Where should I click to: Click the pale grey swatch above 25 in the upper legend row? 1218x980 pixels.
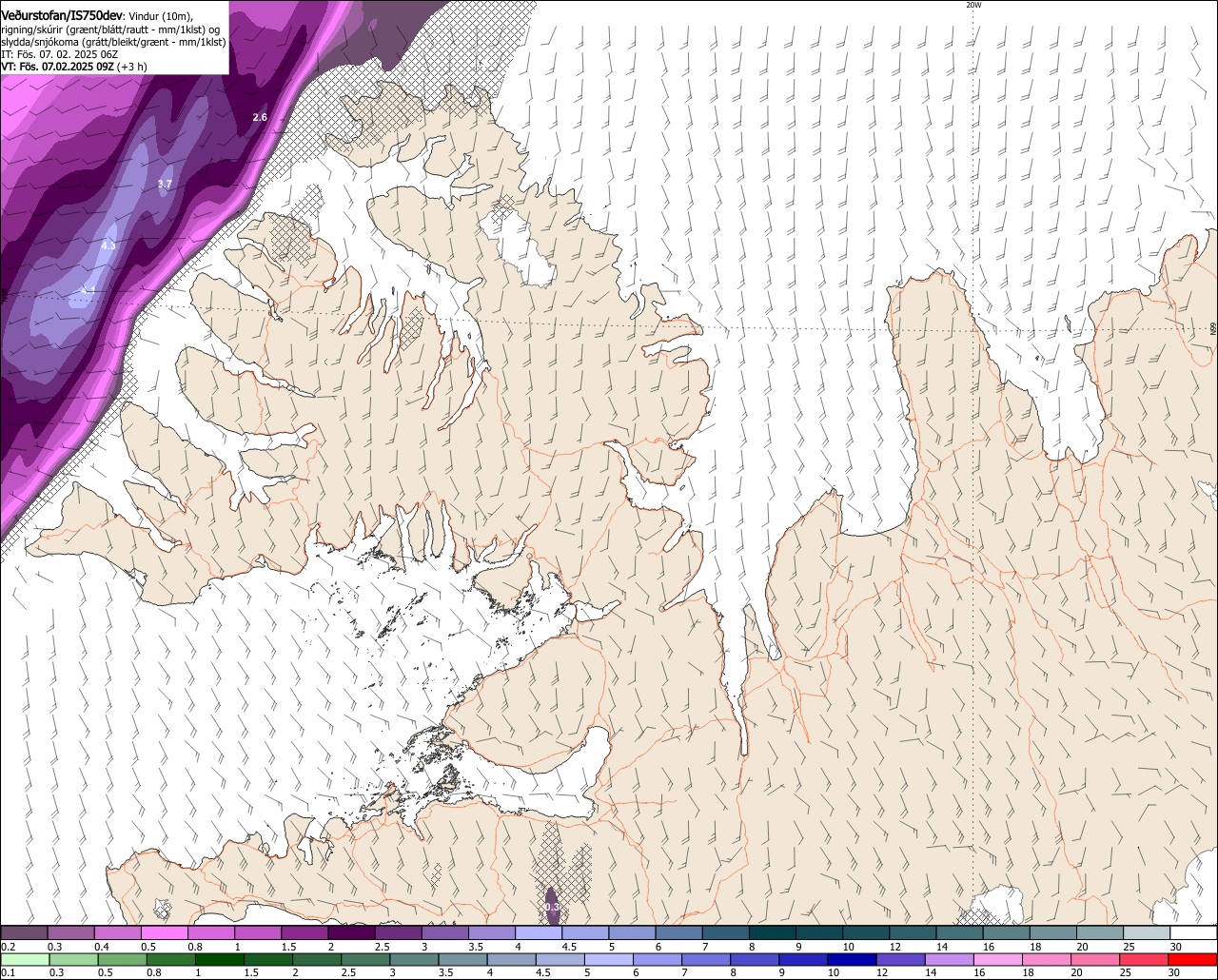click(x=1147, y=932)
